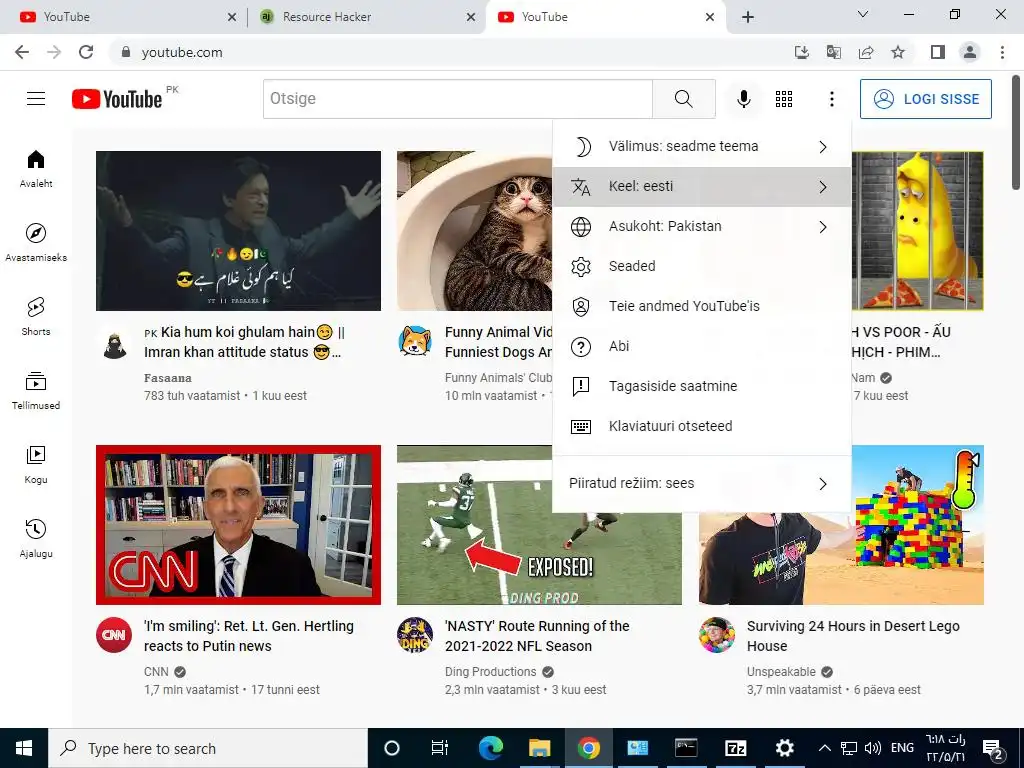Select Abi help menu item
The height and width of the screenshot is (768, 1024).
(701, 346)
